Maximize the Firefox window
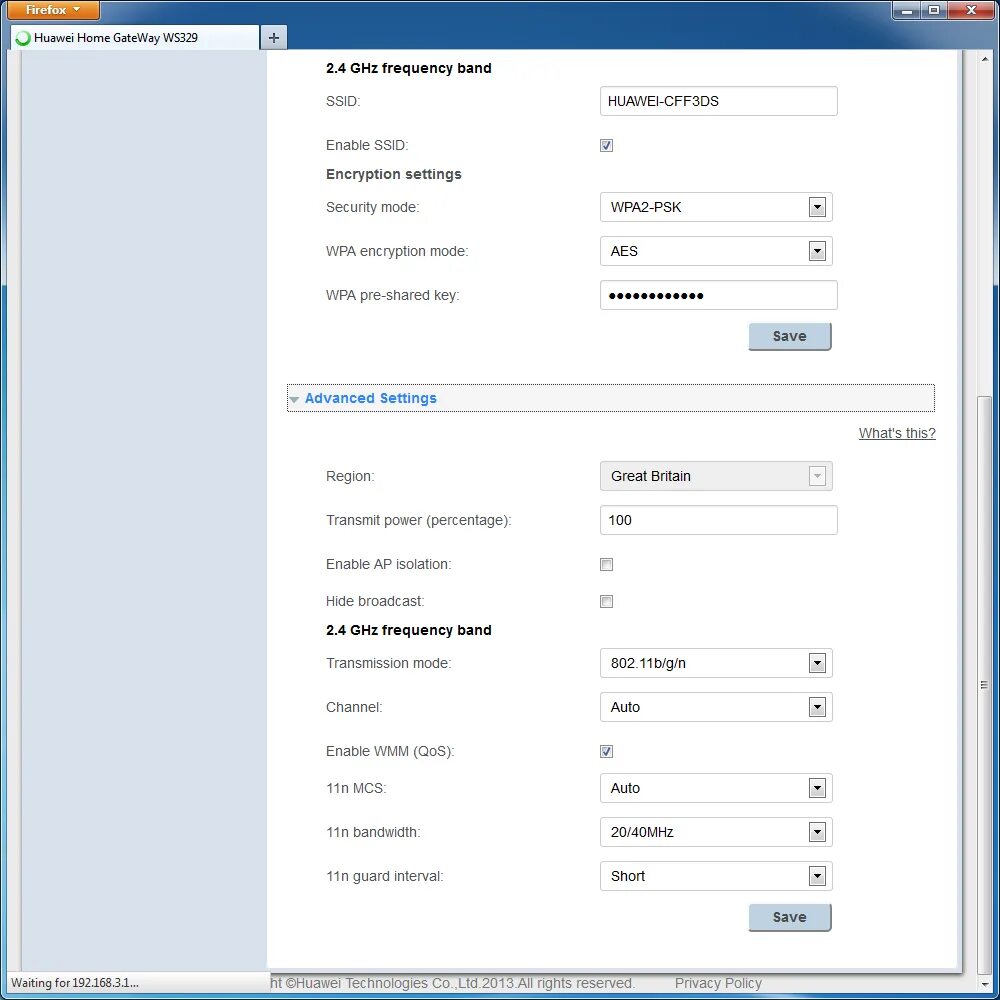The image size is (1000, 1000). pos(934,10)
